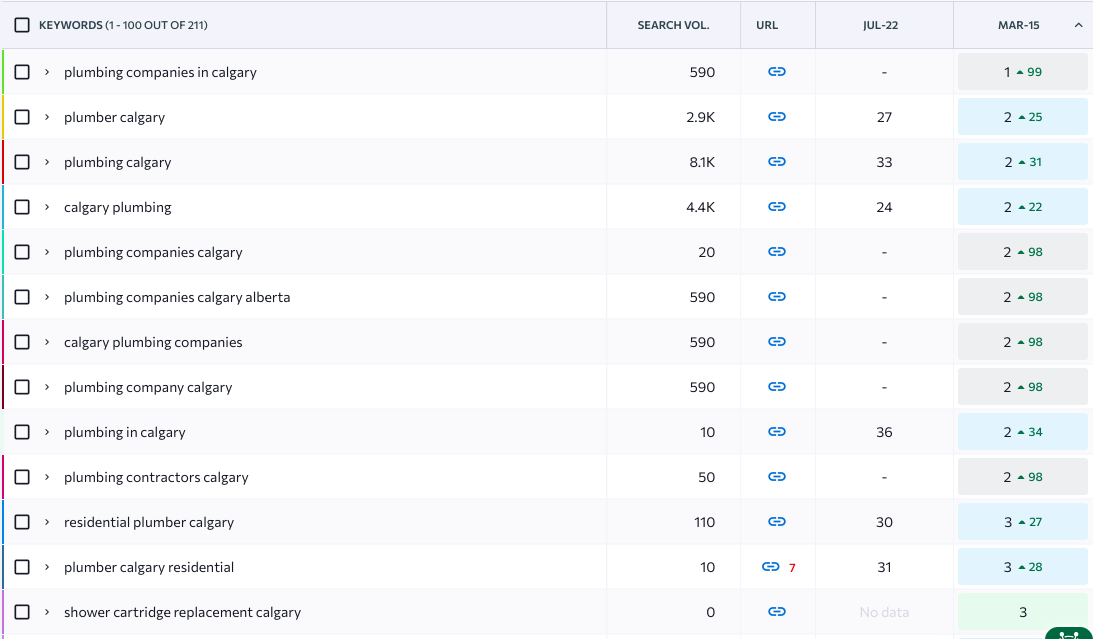Open URL link icon for plumbing contractors calgary
Screen dimensions: 1093x639
point(777,477)
